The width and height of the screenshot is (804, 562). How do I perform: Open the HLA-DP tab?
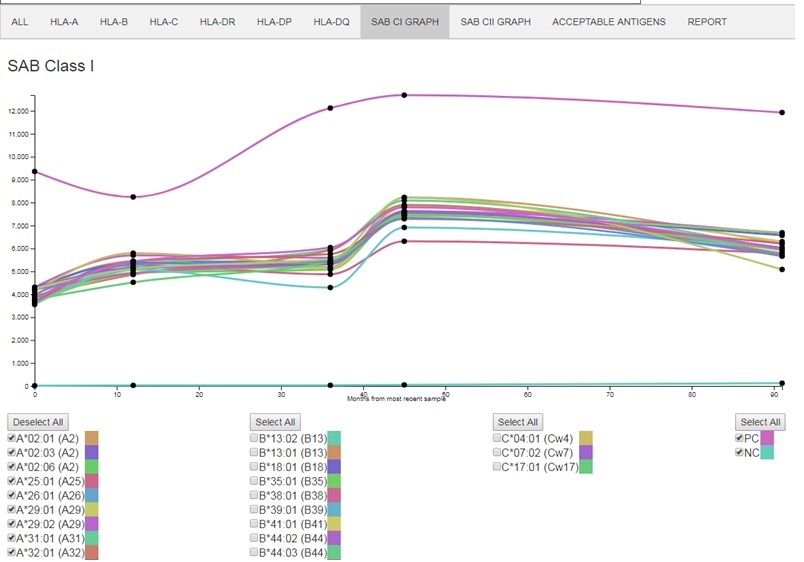pyautogui.click(x=274, y=22)
